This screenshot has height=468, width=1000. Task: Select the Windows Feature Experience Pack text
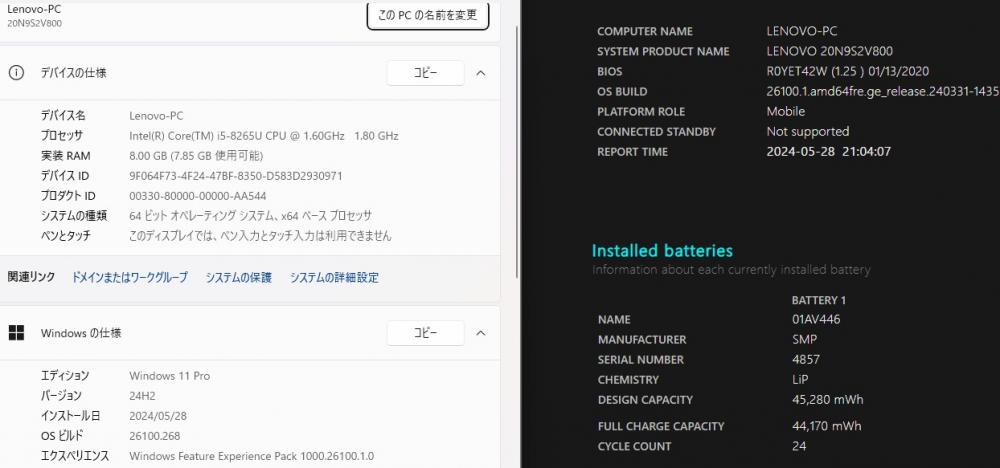click(251, 456)
